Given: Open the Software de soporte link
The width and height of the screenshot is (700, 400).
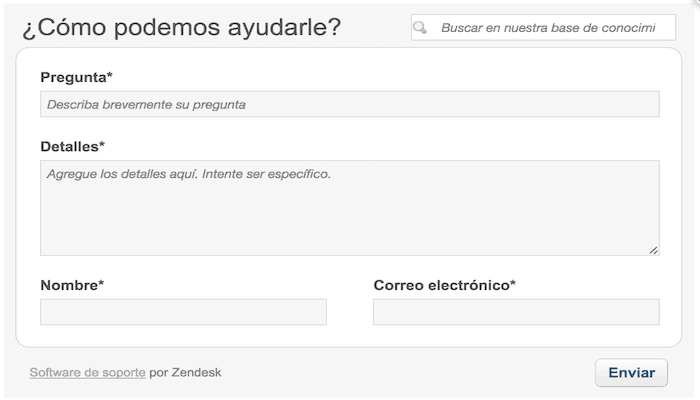Looking at the screenshot, I should coord(88,372).
